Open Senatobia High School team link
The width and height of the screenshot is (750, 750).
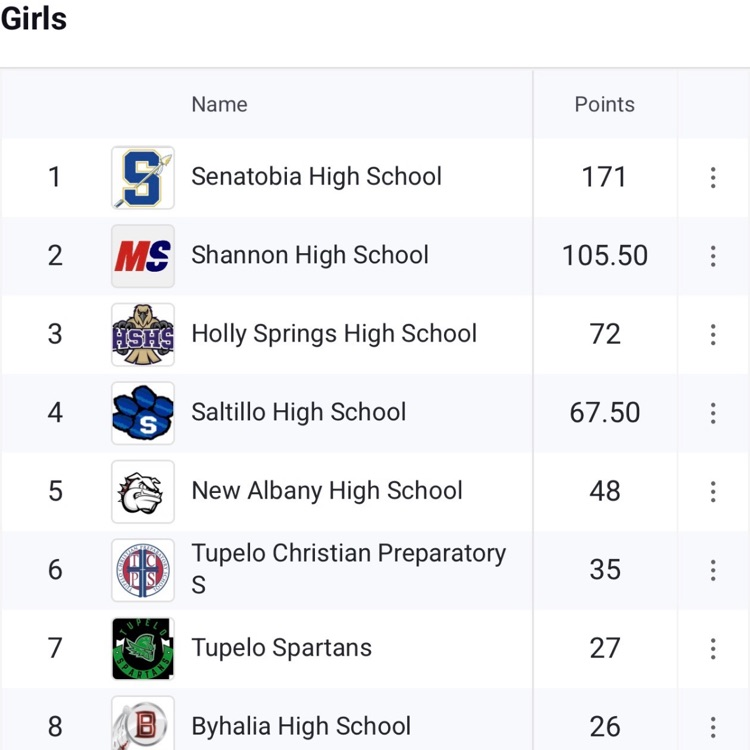(x=316, y=177)
